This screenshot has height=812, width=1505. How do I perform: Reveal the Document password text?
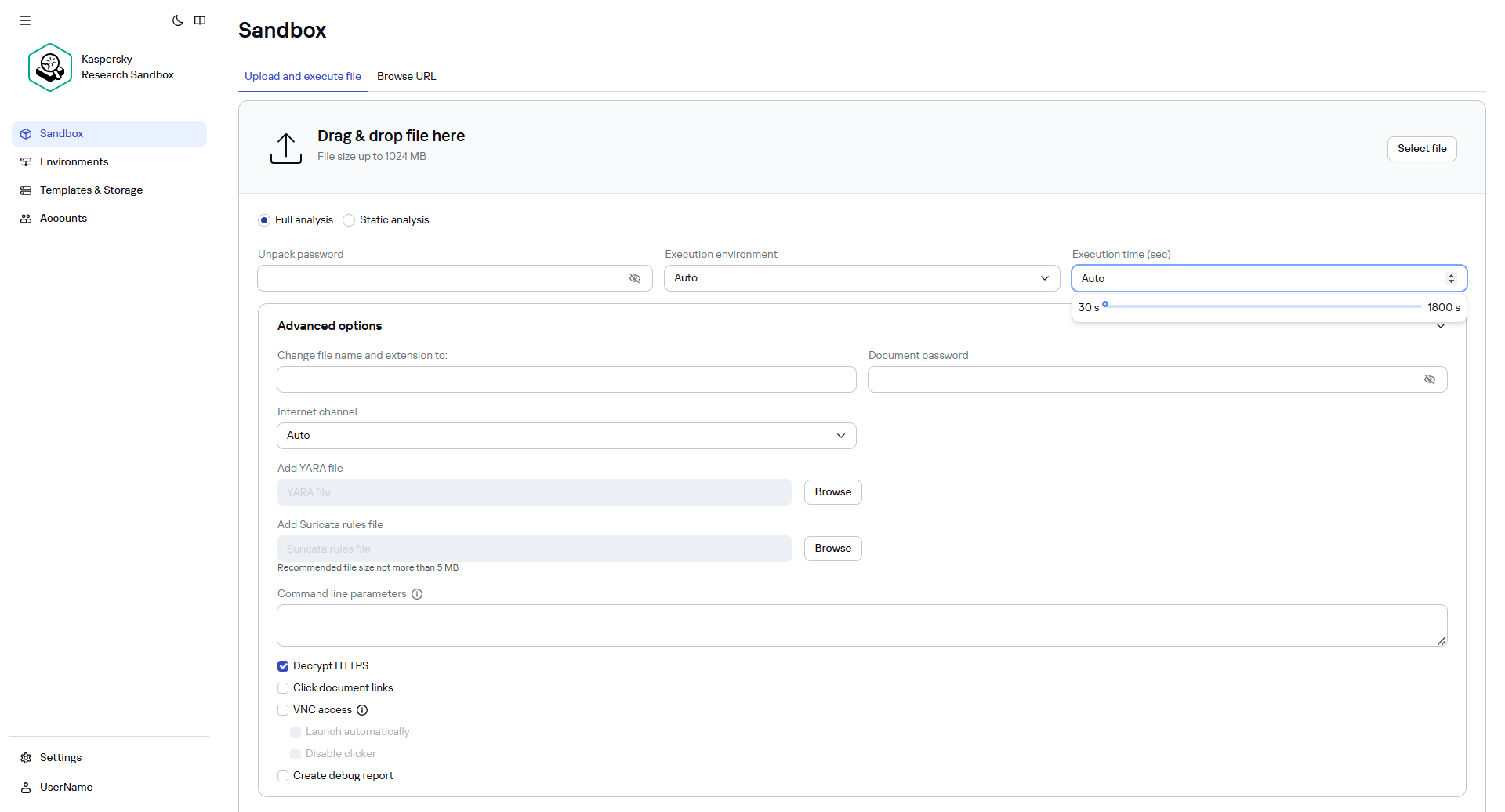(x=1430, y=379)
